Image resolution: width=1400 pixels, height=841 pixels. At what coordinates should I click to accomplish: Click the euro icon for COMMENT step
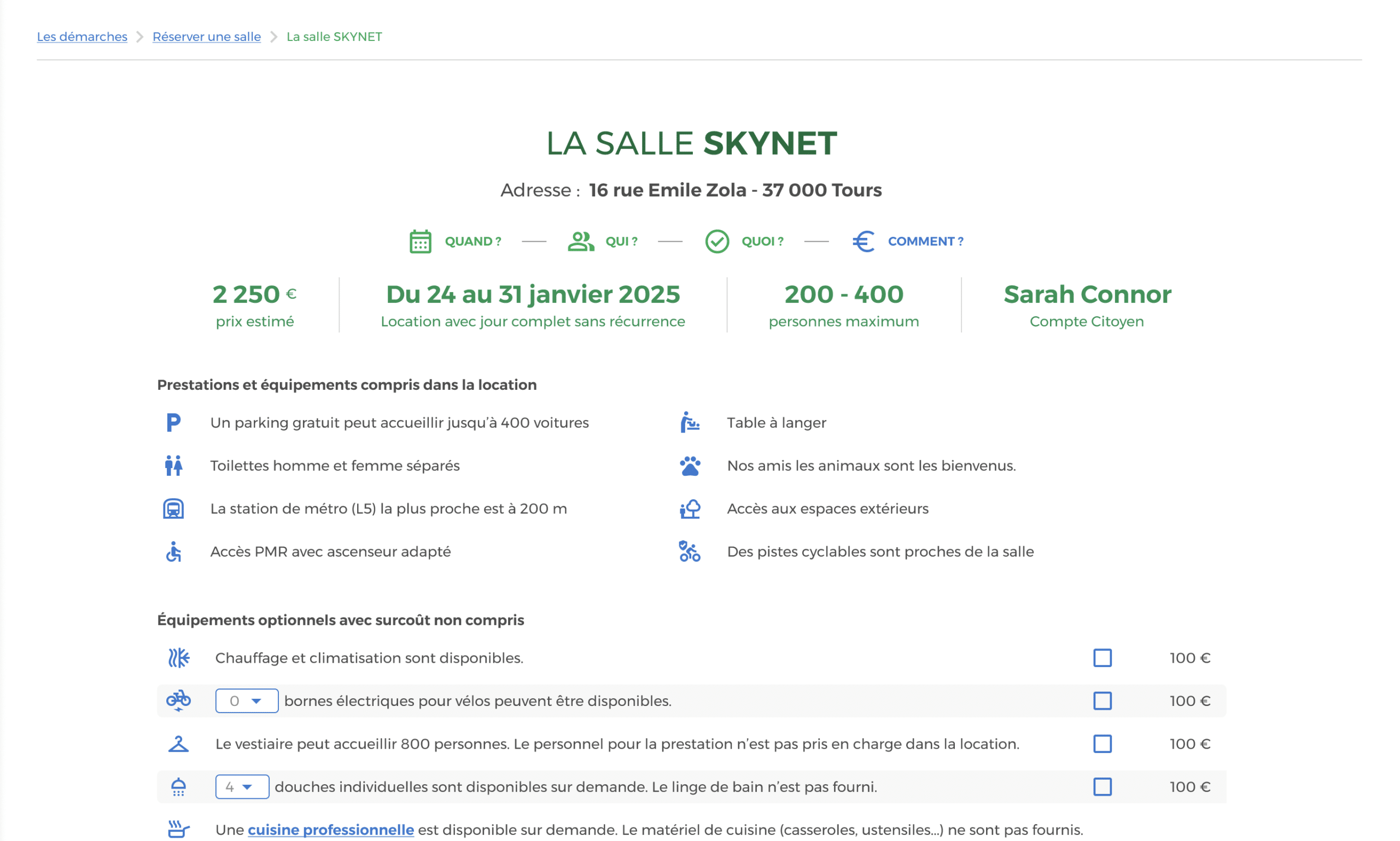(863, 242)
